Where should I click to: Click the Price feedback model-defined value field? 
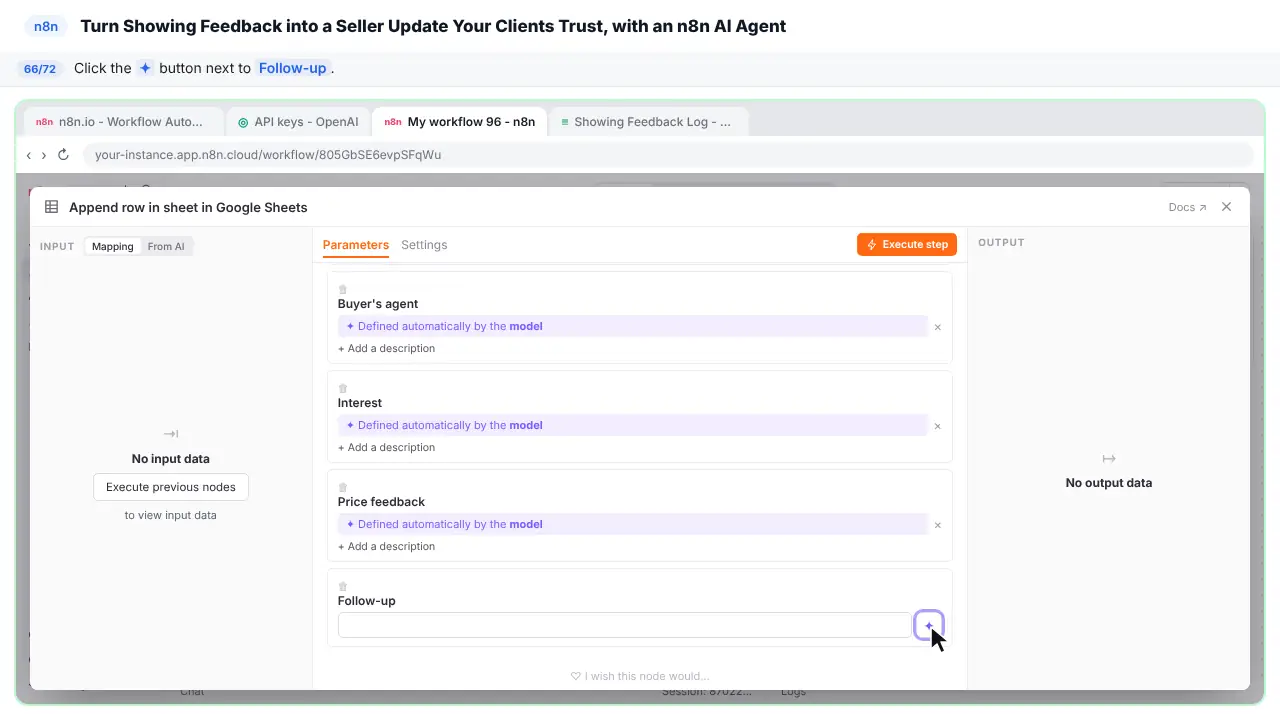point(633,524)
